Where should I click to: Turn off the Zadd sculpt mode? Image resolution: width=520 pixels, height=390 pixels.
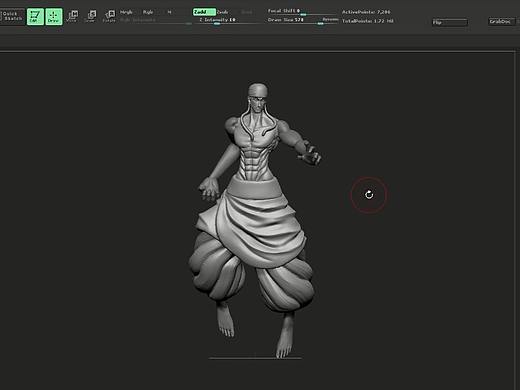click(204, 12)
